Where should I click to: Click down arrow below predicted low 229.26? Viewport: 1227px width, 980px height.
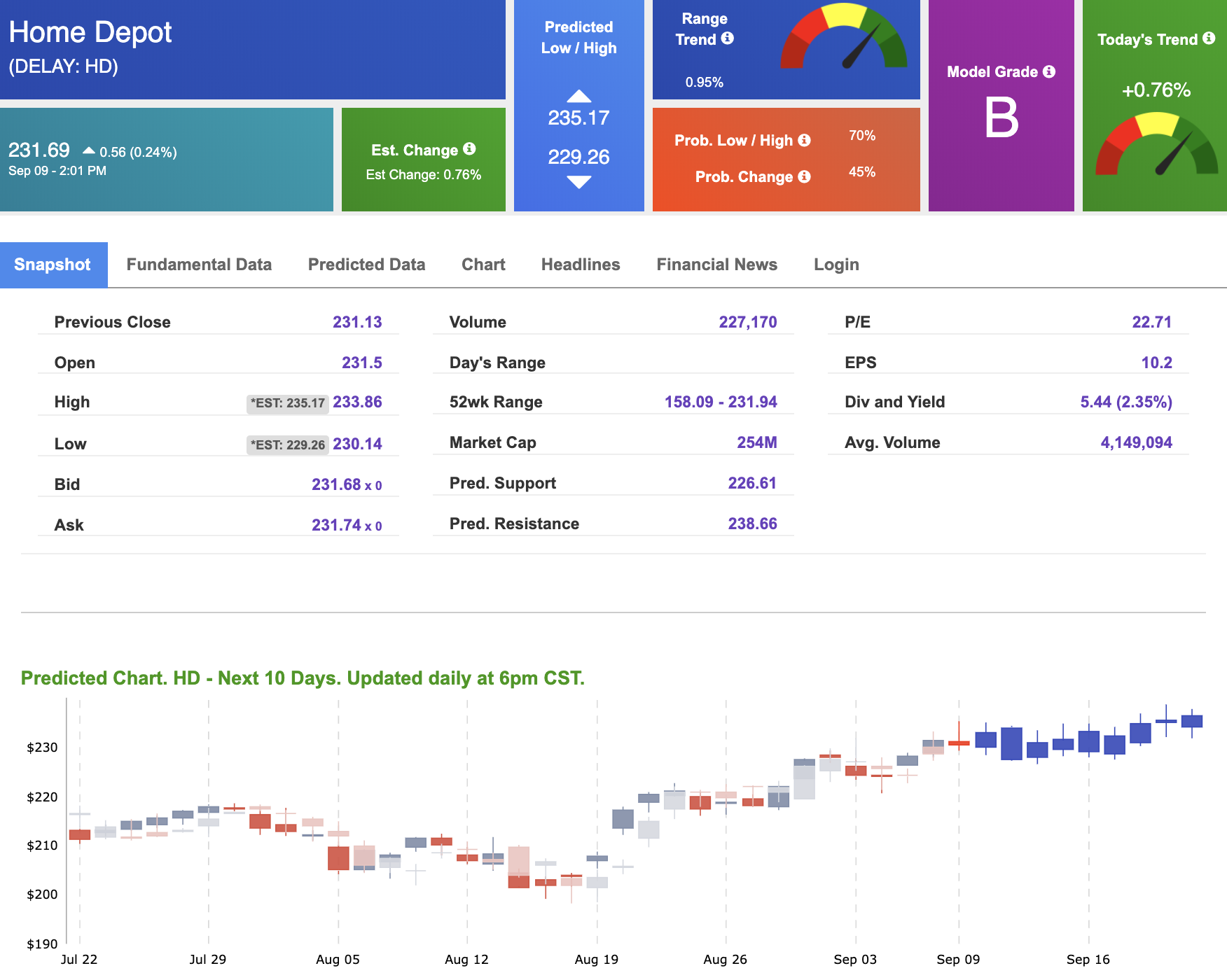(x=579, y=182)
